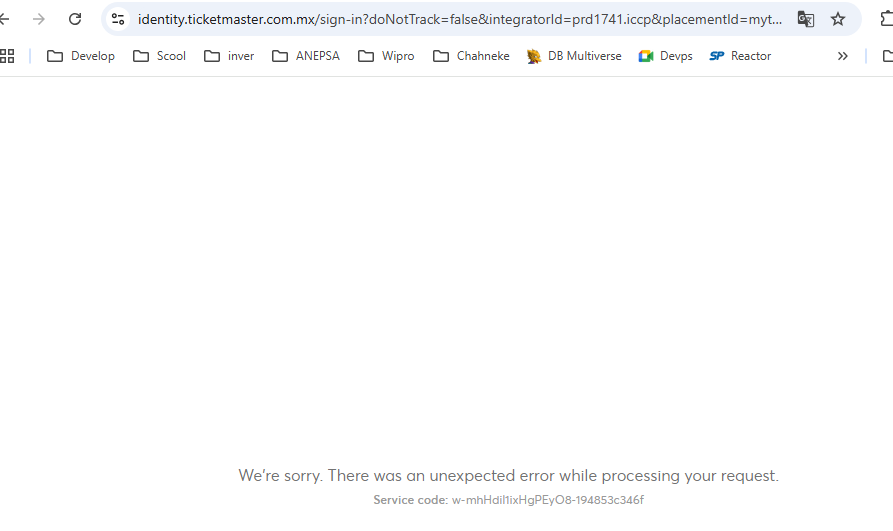Image resolution: width=893 pixels, height=531 pixels.
Task: Click the service code value text
Action: [x=548, y=500]
